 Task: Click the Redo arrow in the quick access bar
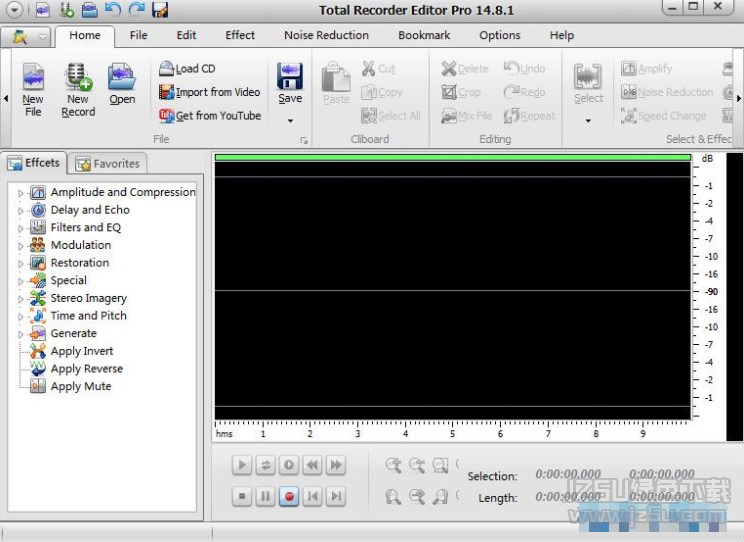[x=136, y=9]
